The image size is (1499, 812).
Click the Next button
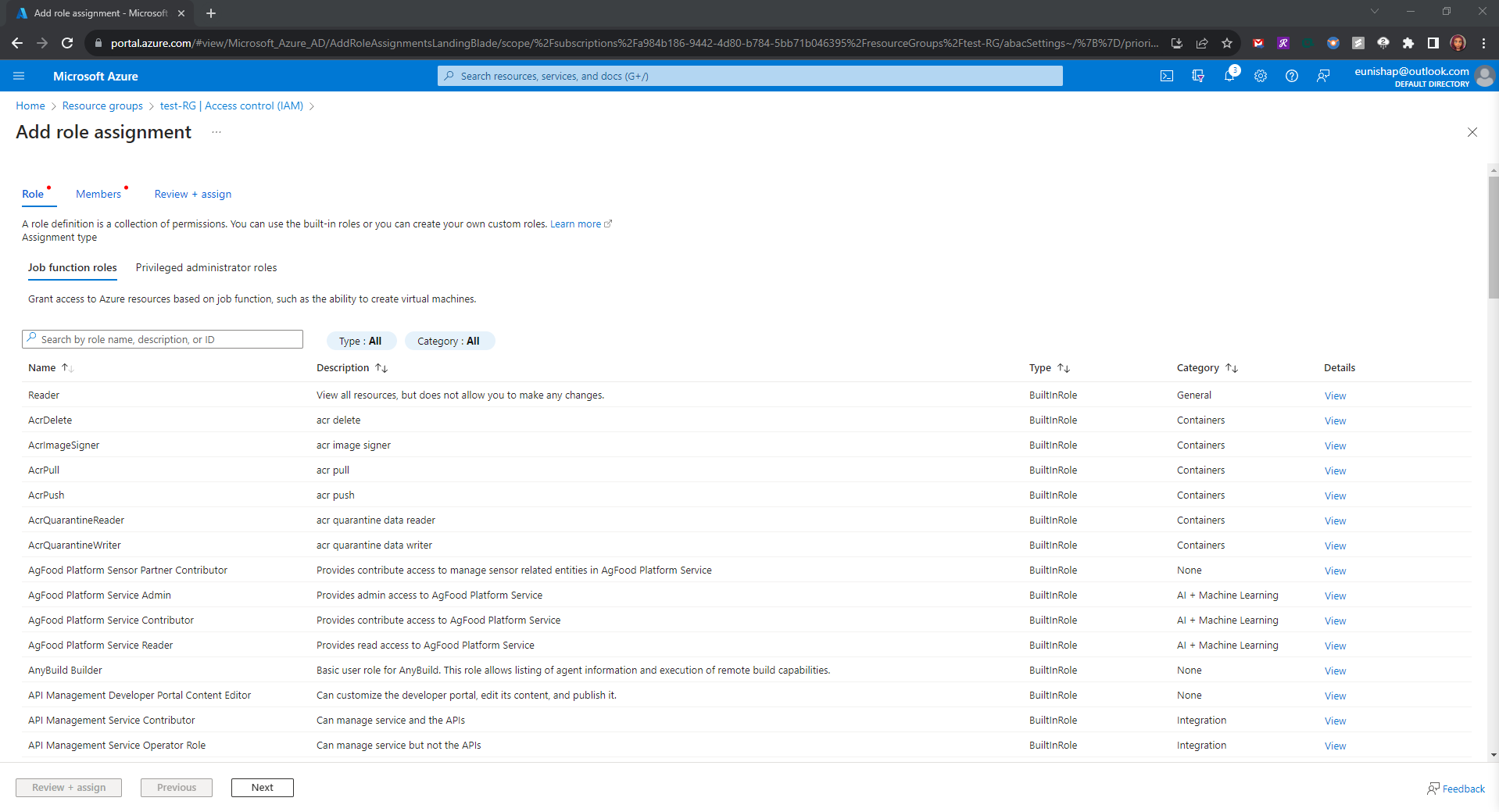[262, 788]
